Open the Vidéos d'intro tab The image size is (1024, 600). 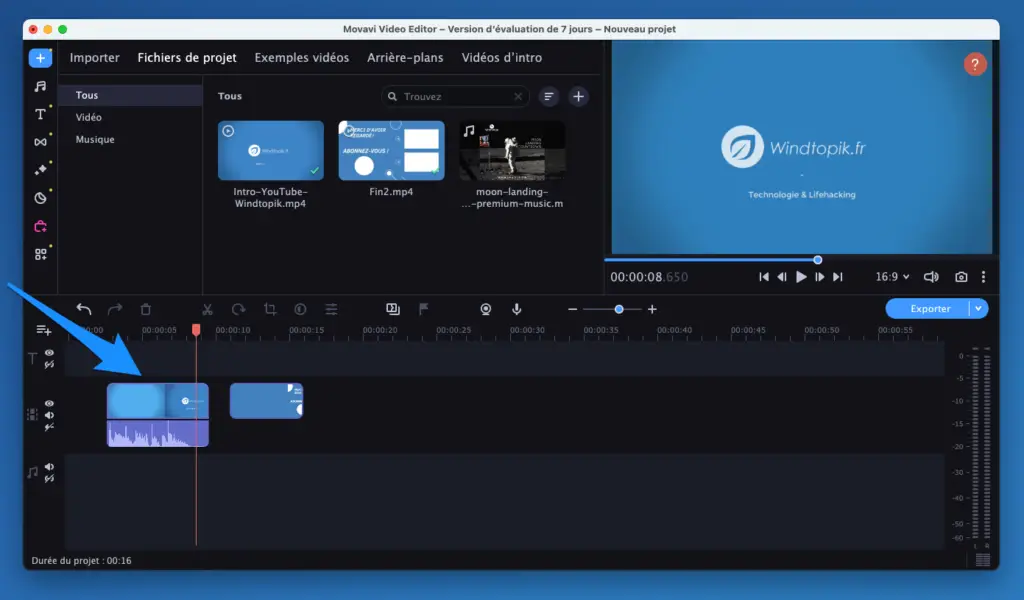click(x=502, y=57)
